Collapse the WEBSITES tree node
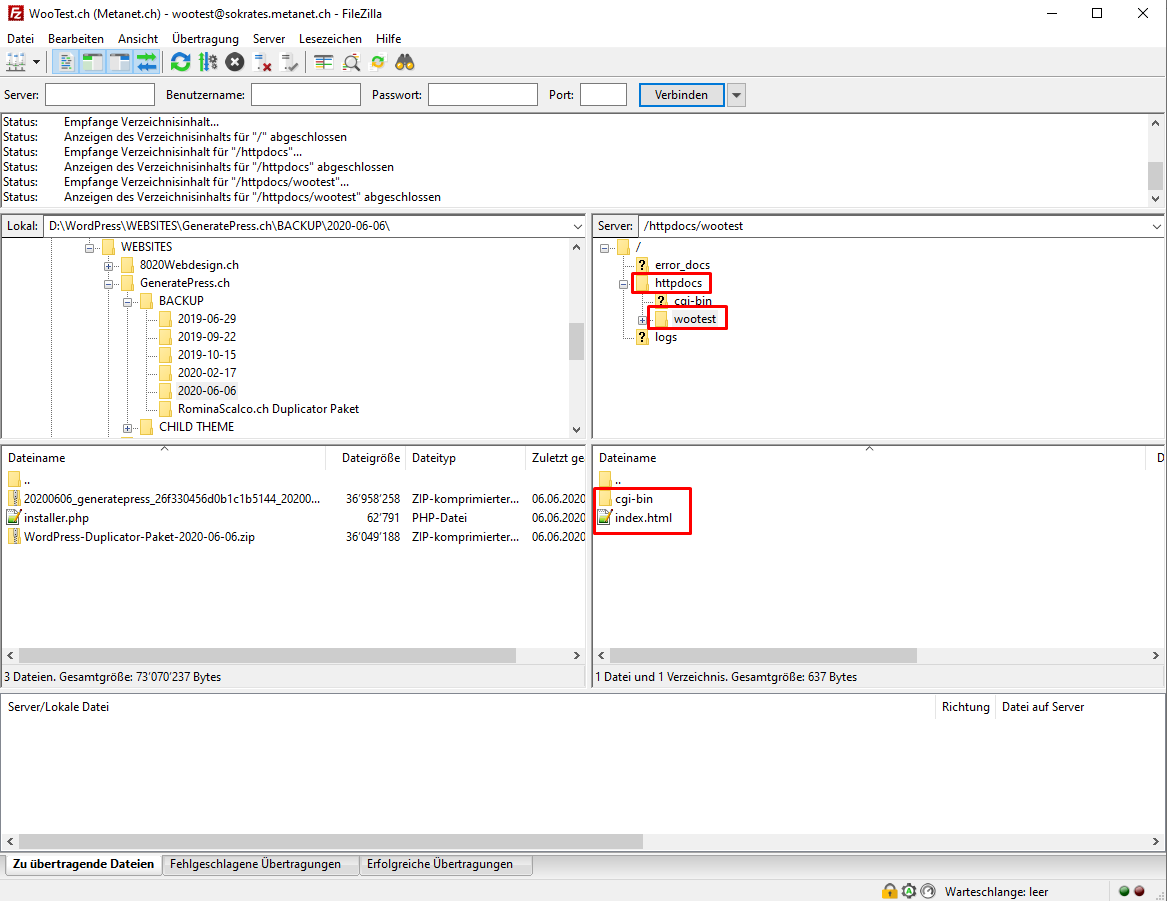The image size is (1167, 901). [89, 247]
